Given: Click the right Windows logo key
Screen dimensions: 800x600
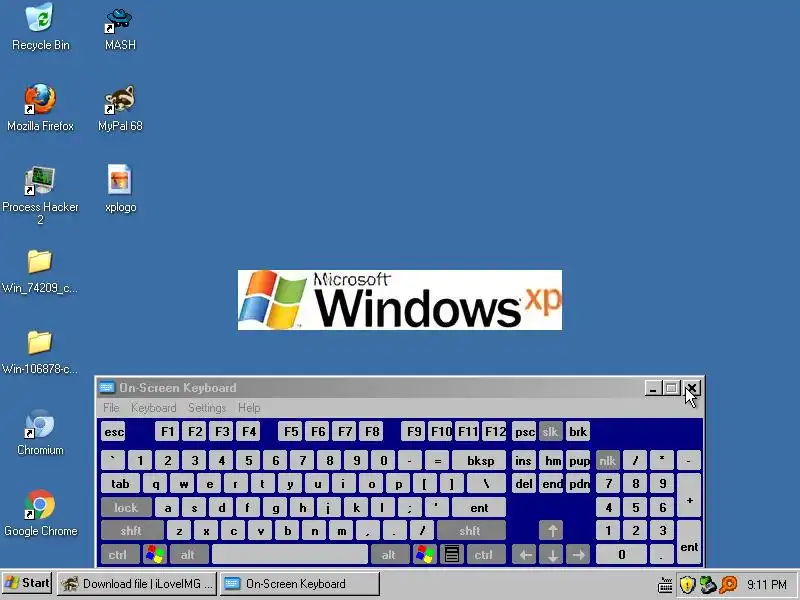Looking at the screenshot, I should point(424,554).
